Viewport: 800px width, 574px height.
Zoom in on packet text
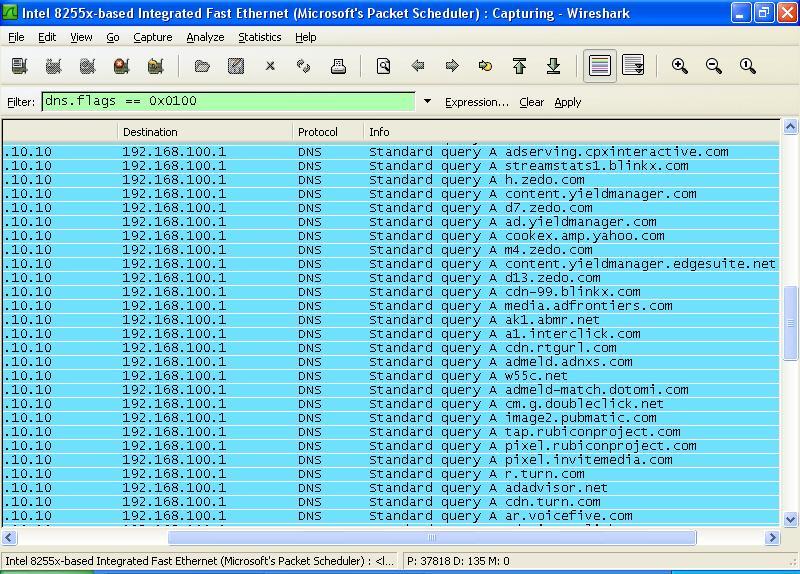[680, 66]
